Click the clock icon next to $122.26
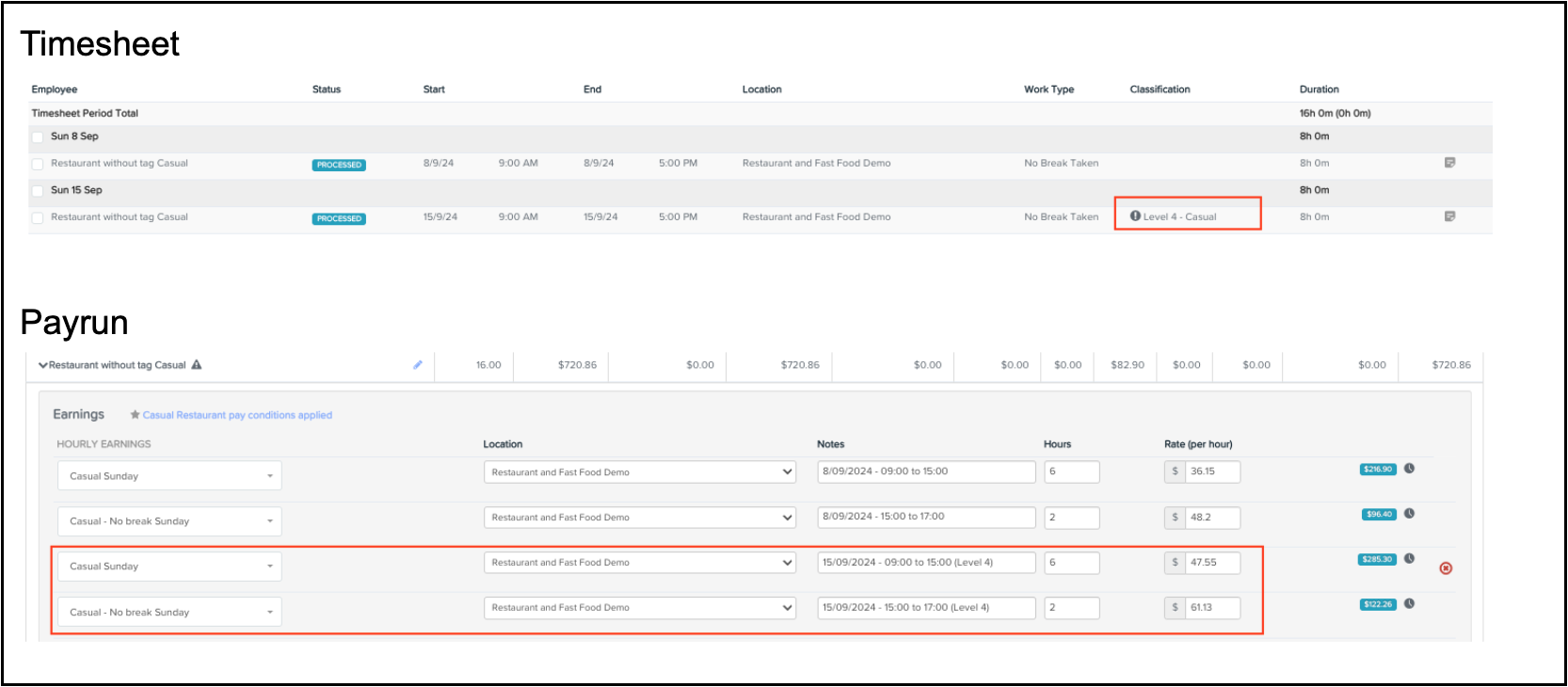This screenshot has height=687, width=1568. point(1409,604)
